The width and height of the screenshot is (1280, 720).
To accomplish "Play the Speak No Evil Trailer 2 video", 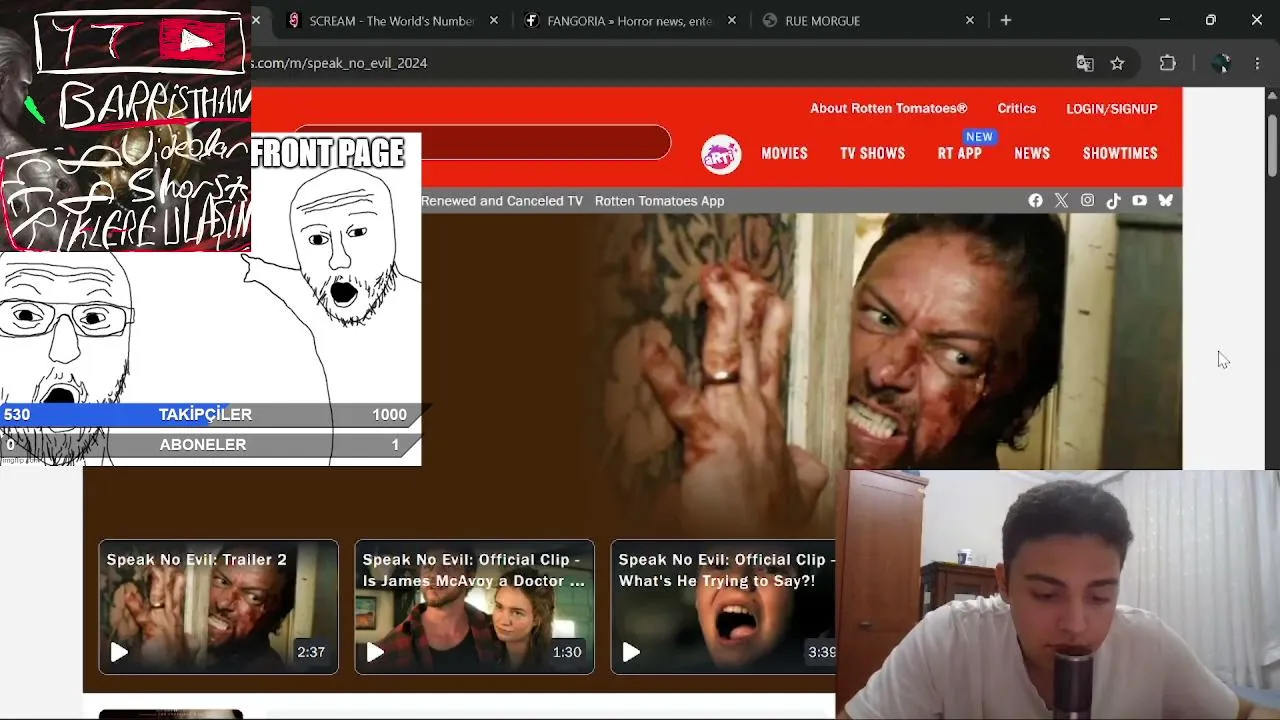I will point(119,652).
